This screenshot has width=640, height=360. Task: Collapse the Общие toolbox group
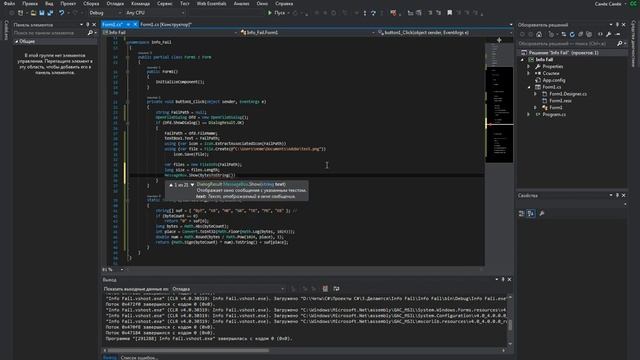16,42
